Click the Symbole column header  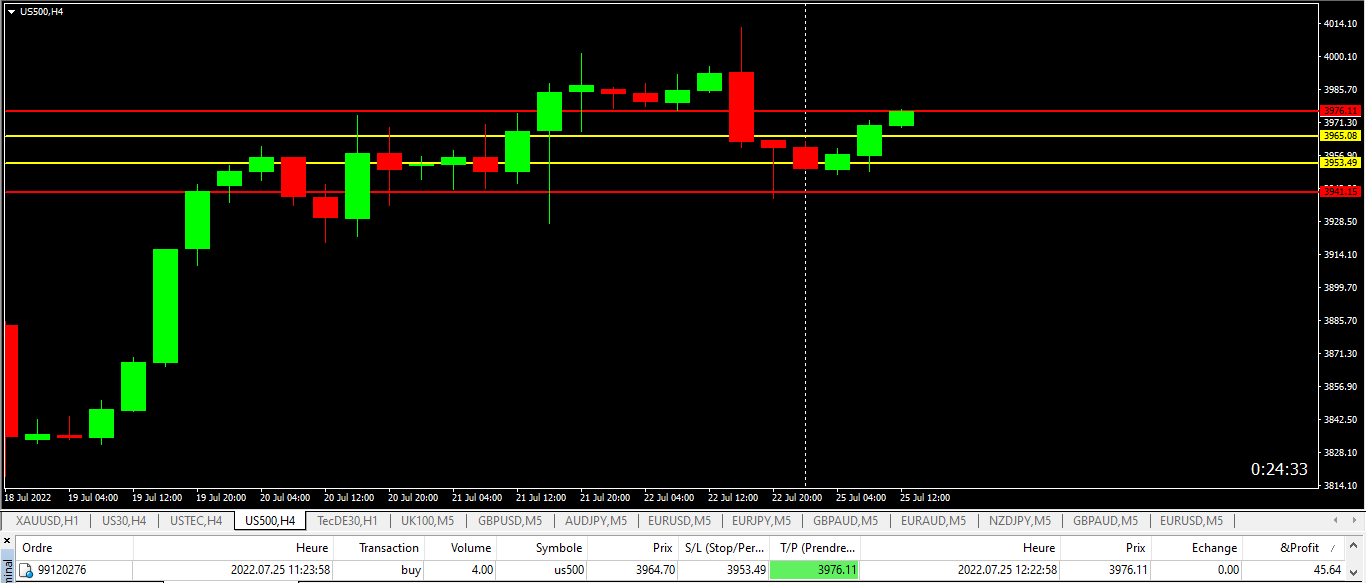[x=558, y=547]
